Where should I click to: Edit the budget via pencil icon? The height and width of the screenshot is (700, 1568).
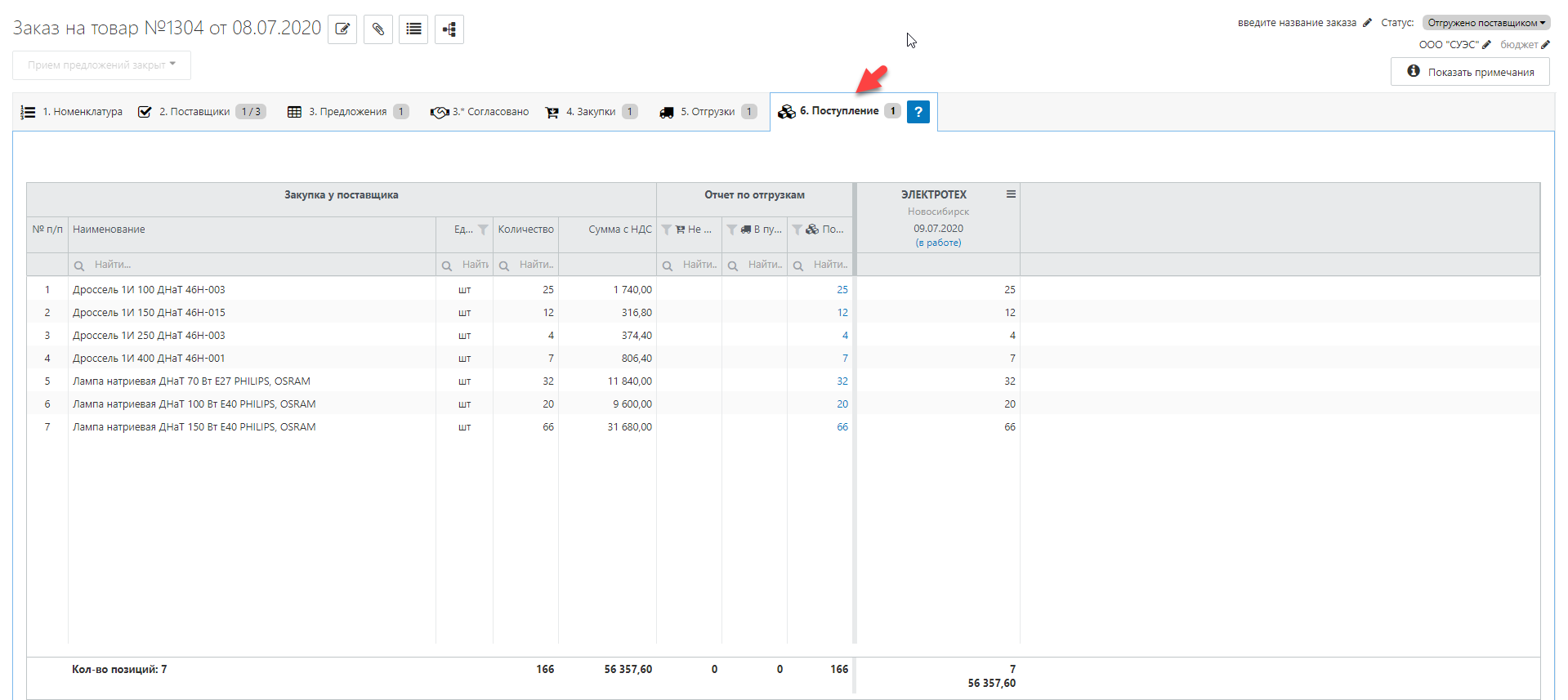point(1545,45)
